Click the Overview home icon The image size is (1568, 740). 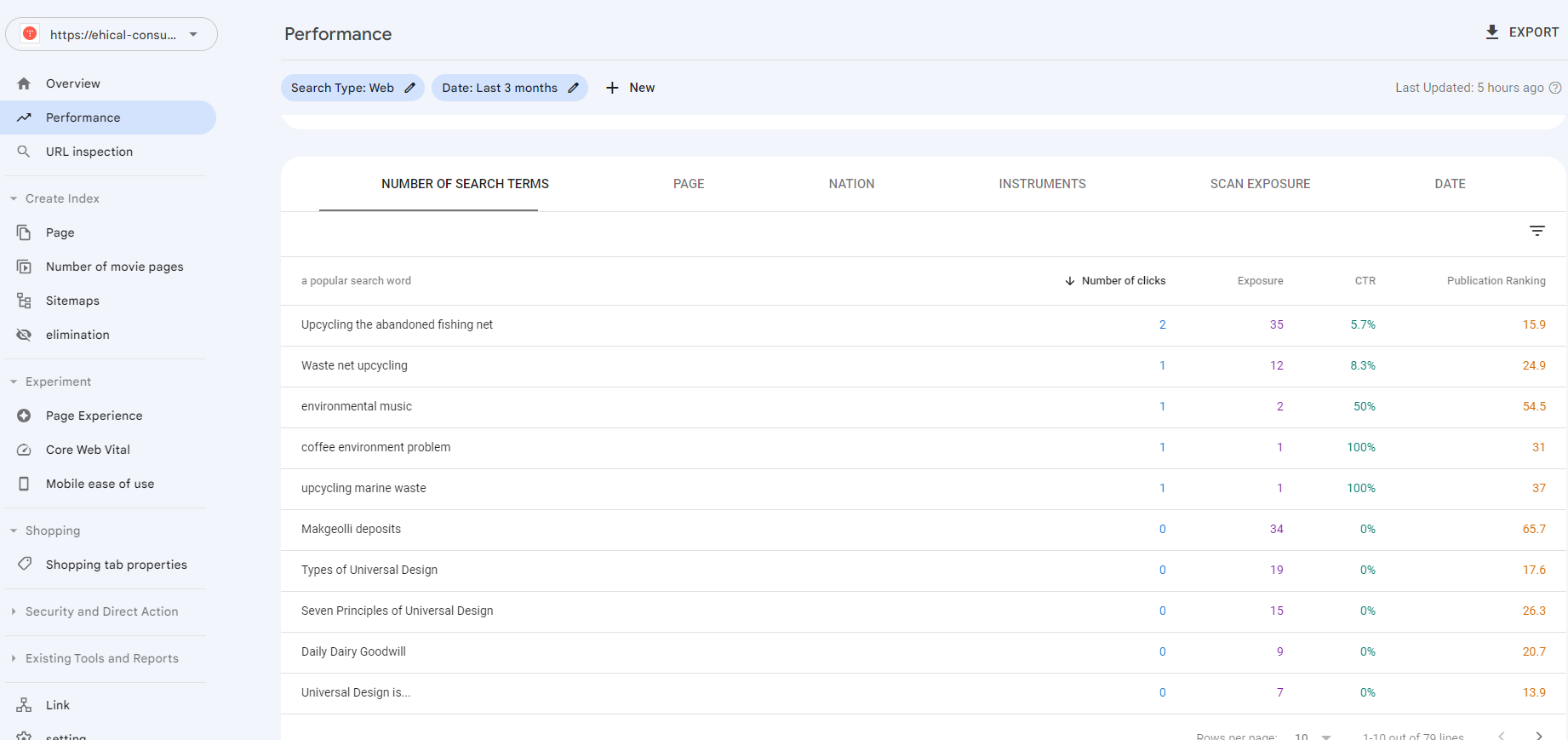[24, 83]
